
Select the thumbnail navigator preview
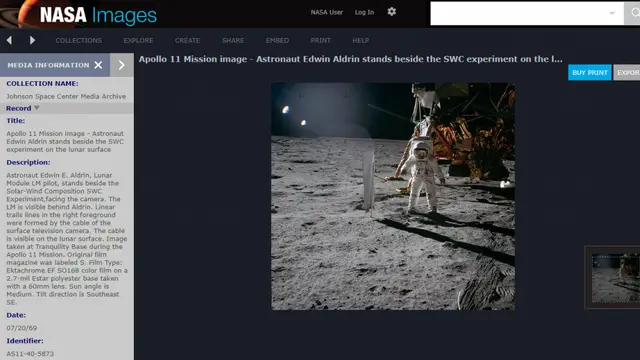point(613,278)
